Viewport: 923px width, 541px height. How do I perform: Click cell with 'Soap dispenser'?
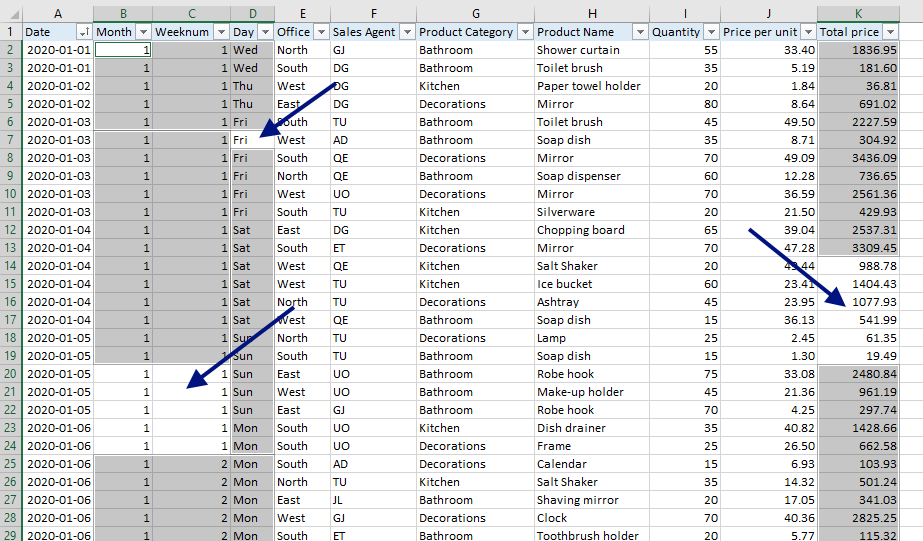[592, 176]
